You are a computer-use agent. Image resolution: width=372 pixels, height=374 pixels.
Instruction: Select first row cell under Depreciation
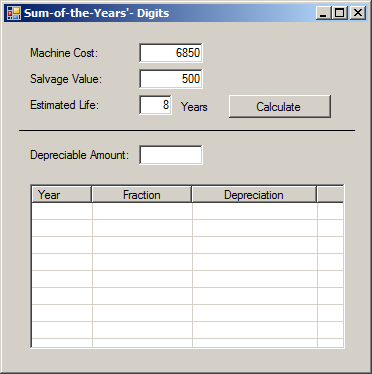(x=255, y=211)
